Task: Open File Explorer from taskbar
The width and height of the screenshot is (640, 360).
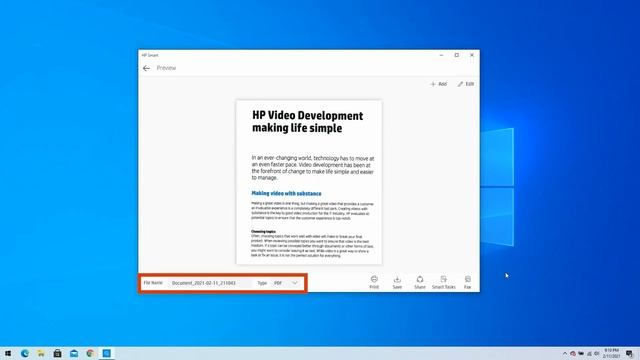Action: point(41,353)
